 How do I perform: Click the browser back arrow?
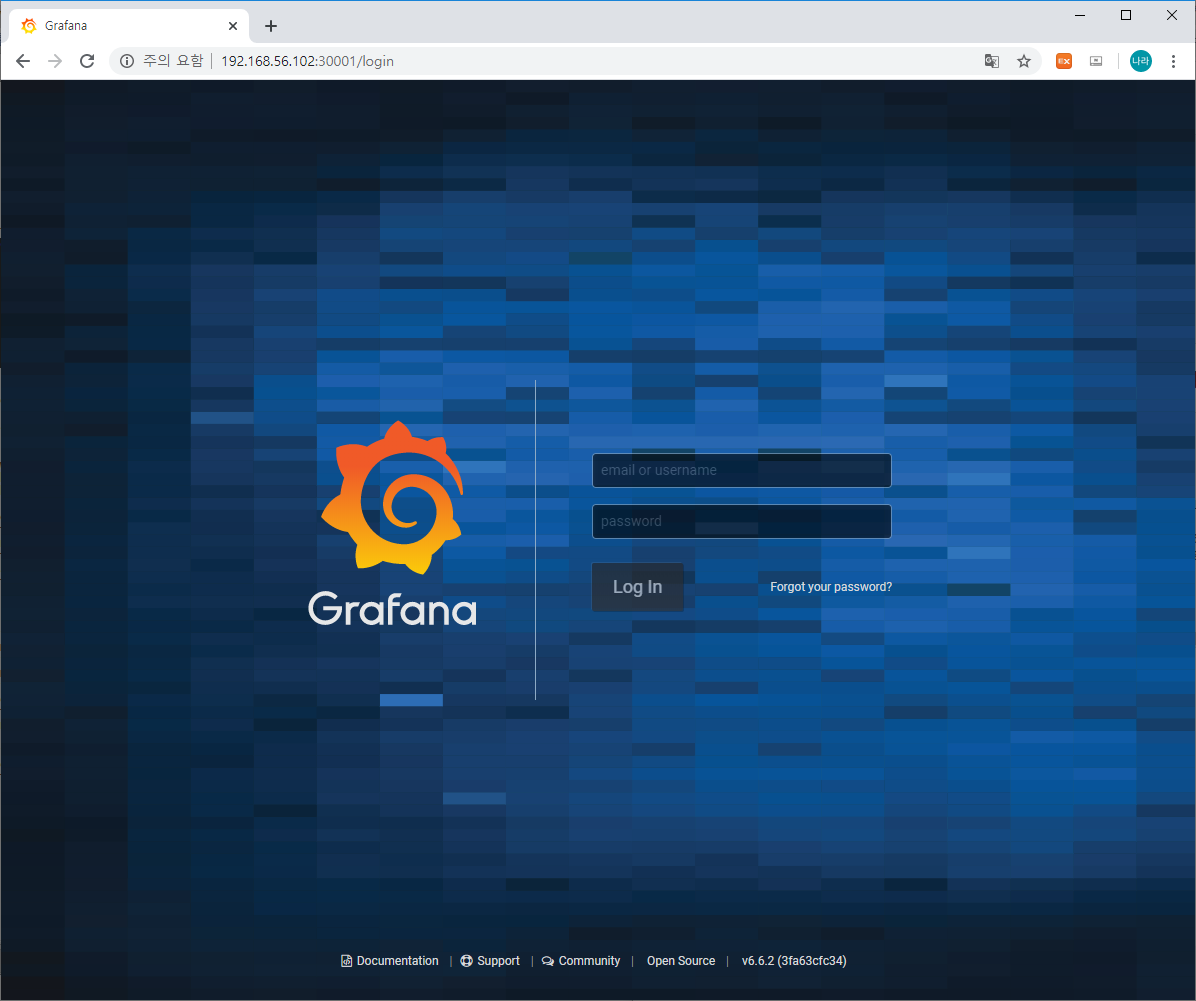(x=23, y=61)
